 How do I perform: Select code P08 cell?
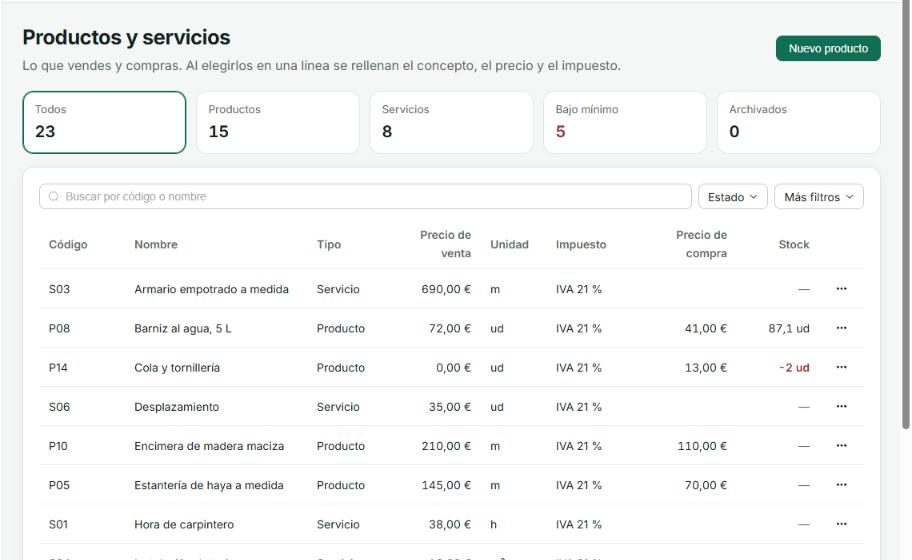(x=59, y=328)
